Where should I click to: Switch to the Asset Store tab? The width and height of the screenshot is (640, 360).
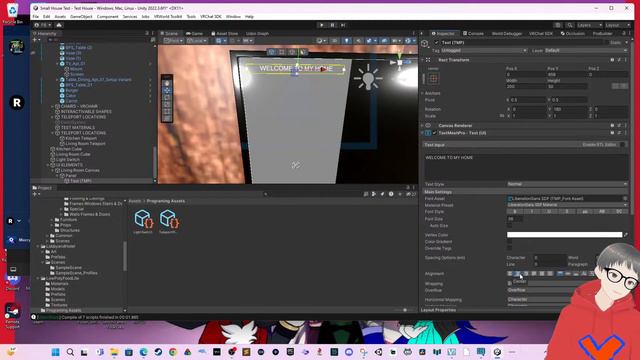click(x=224, y=33)
